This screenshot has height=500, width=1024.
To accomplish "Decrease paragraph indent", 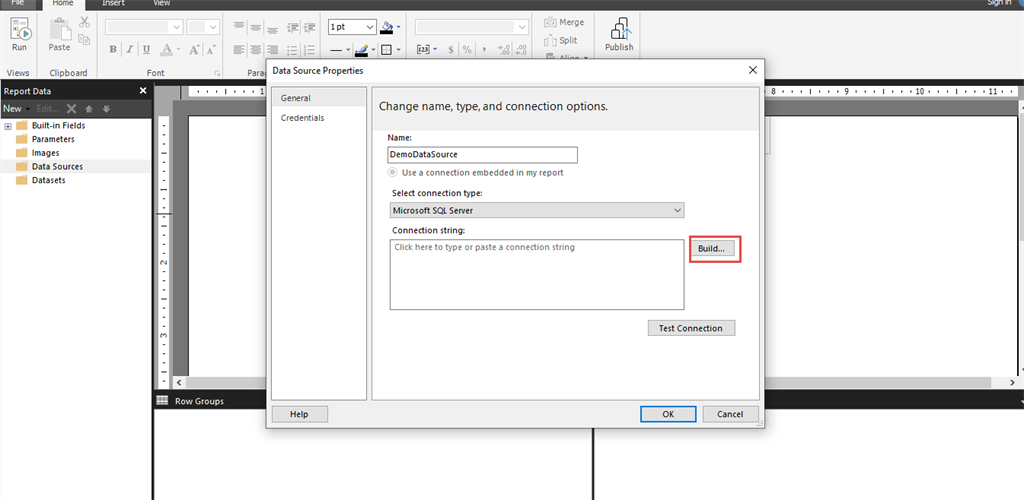I will [x=293, y=27].
